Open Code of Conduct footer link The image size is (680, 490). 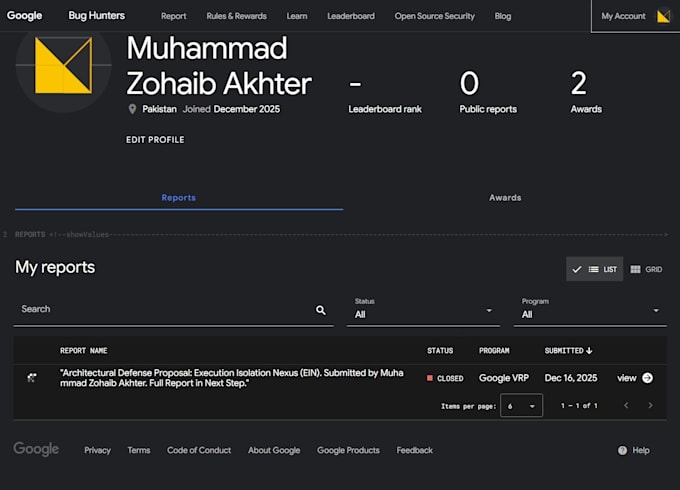[199, 450]
